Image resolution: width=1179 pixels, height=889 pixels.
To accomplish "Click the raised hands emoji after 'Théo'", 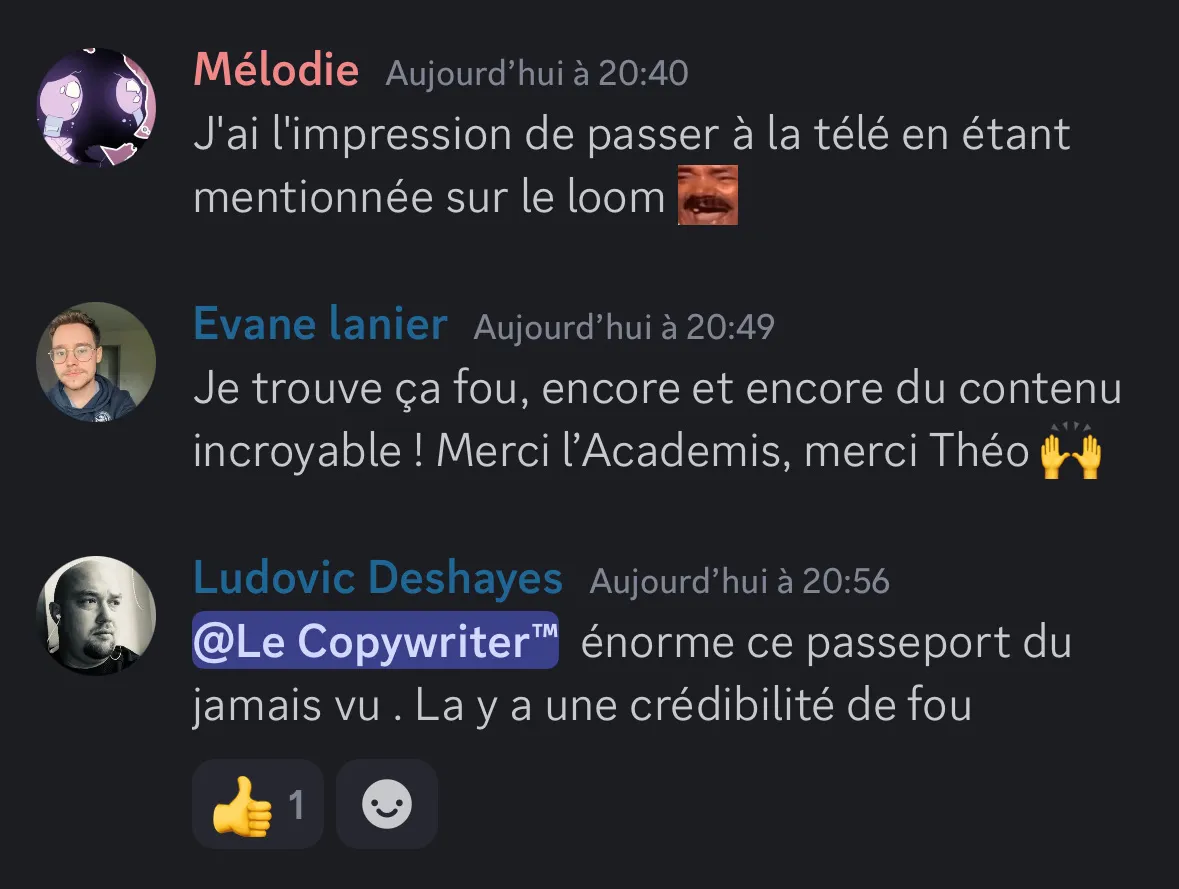I will tap(1071, 450).
